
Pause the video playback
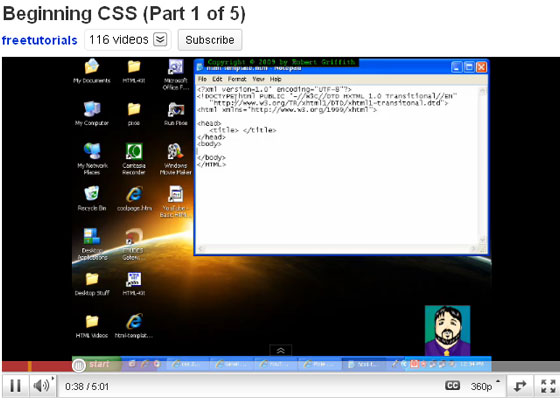pos(15,386)
